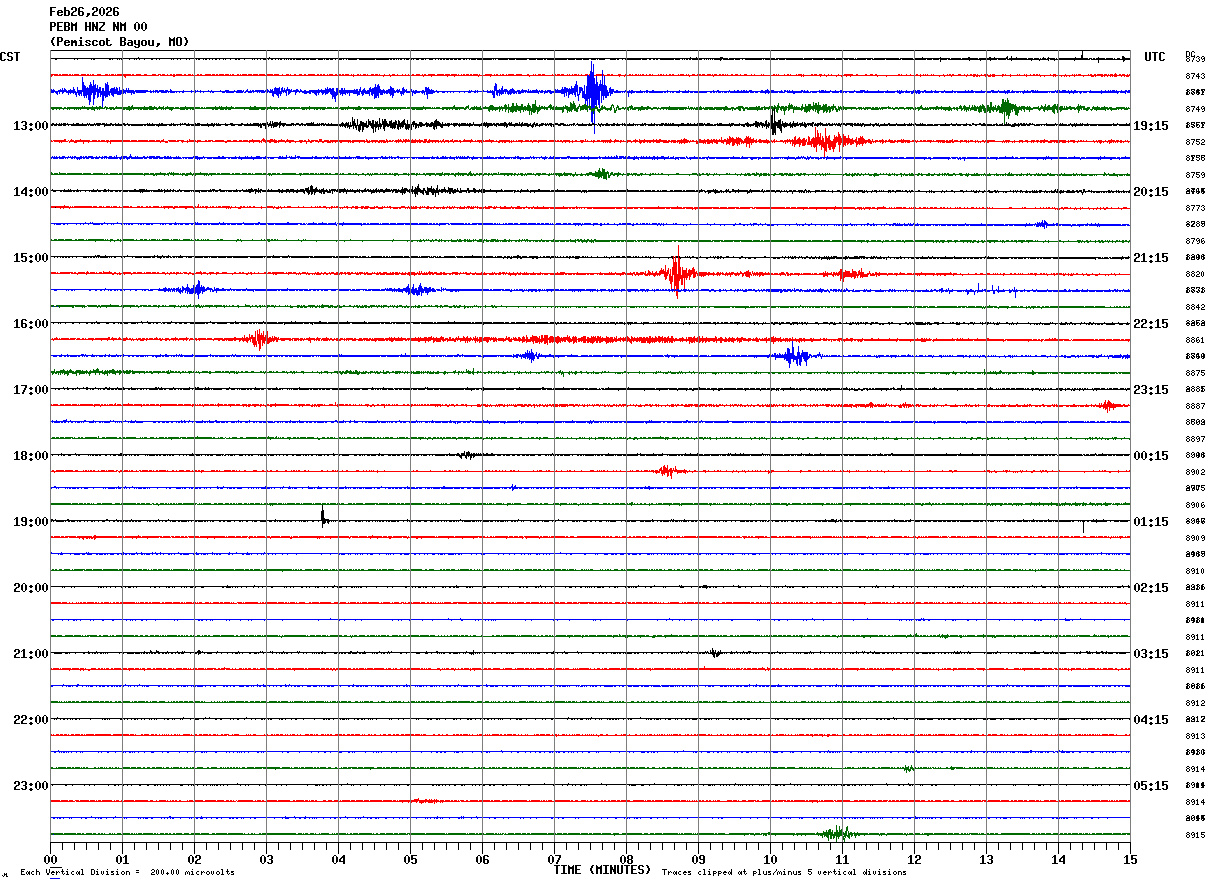Click the 15 minute tick label on the time axis
The width and height of the screenshot is (1210, 886).
pos(1130,859)
